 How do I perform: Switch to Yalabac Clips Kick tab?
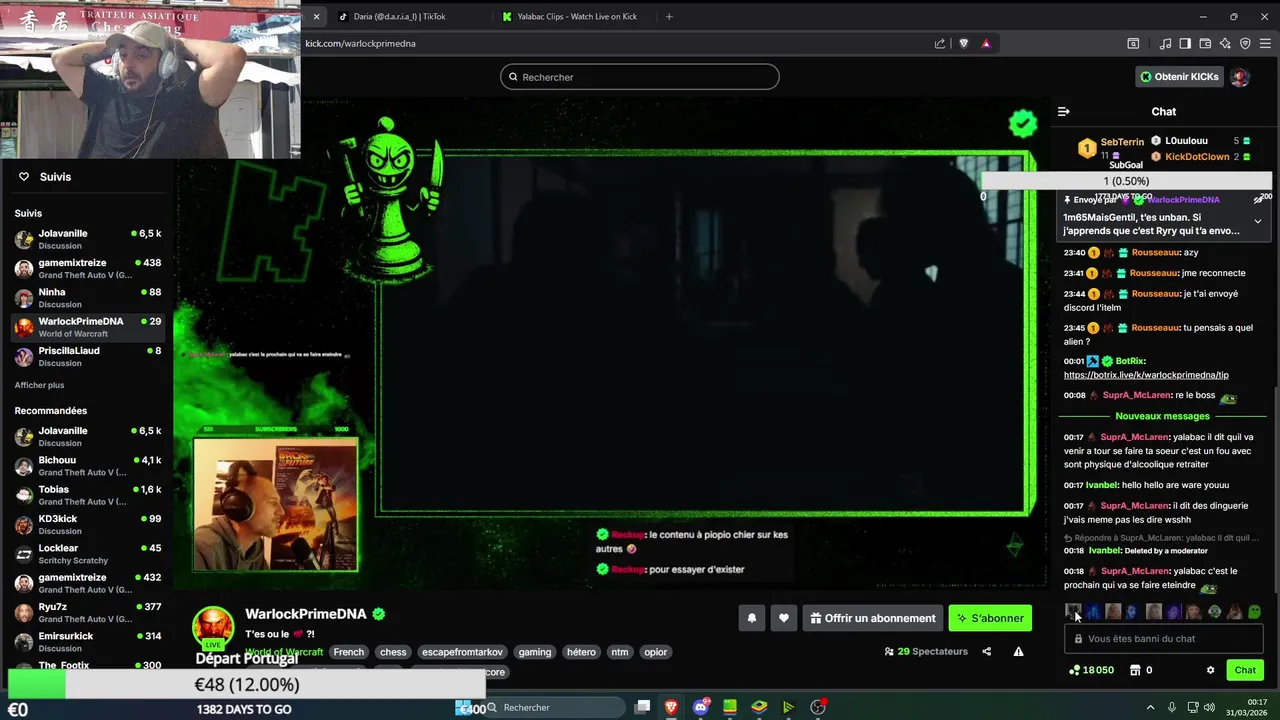(x=575, y=16)
